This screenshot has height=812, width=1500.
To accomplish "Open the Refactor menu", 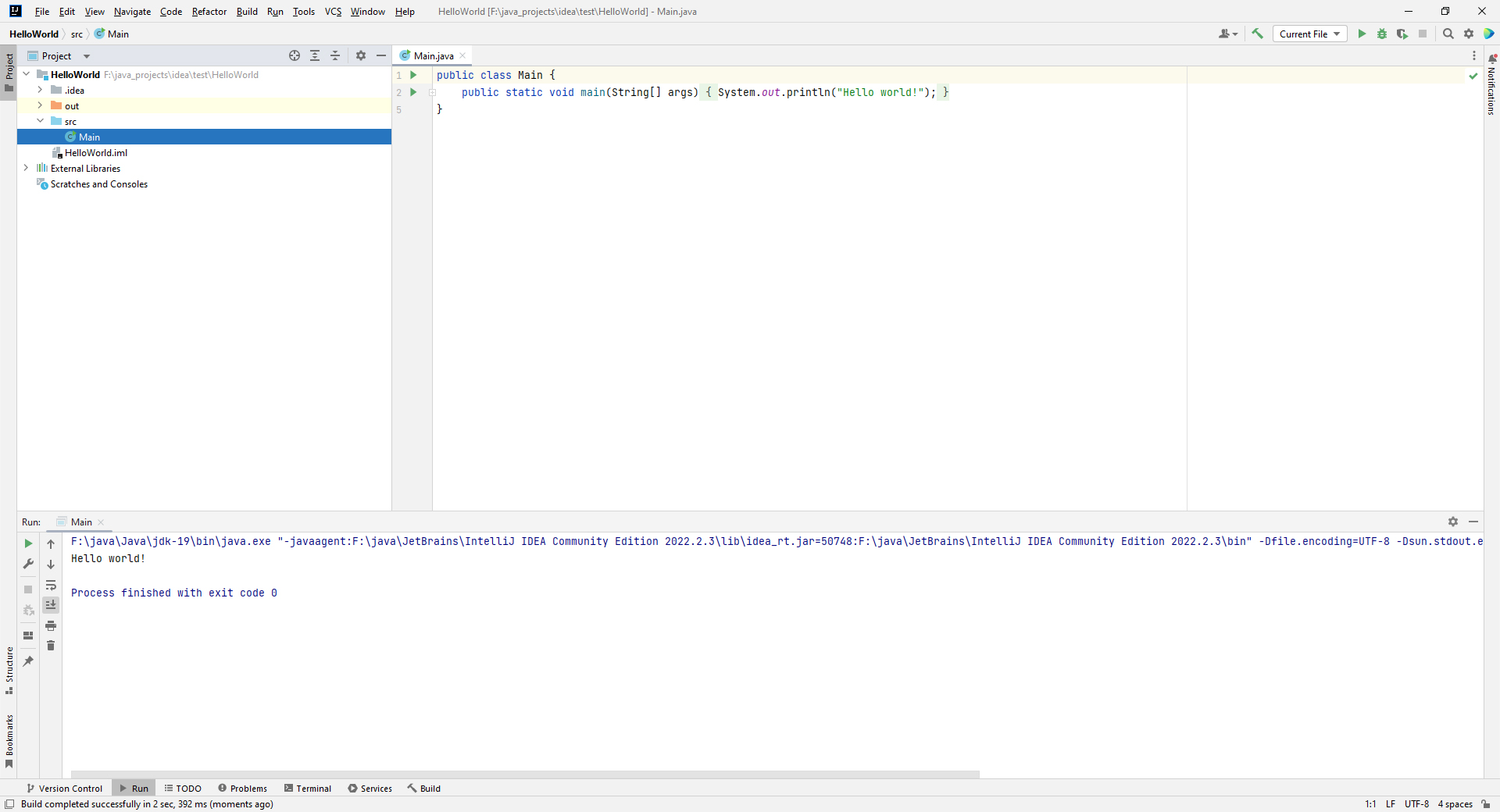I will [209, 11].
